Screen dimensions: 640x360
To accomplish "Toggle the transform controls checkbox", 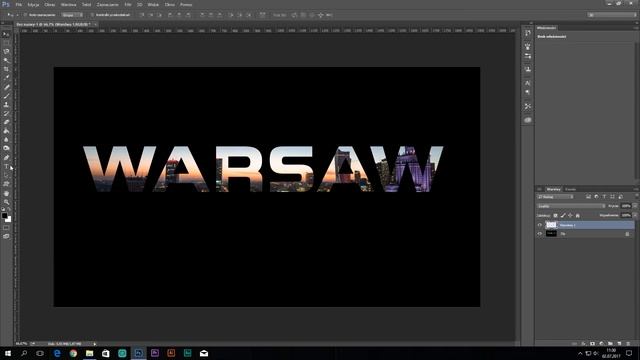I will point(92,15).
